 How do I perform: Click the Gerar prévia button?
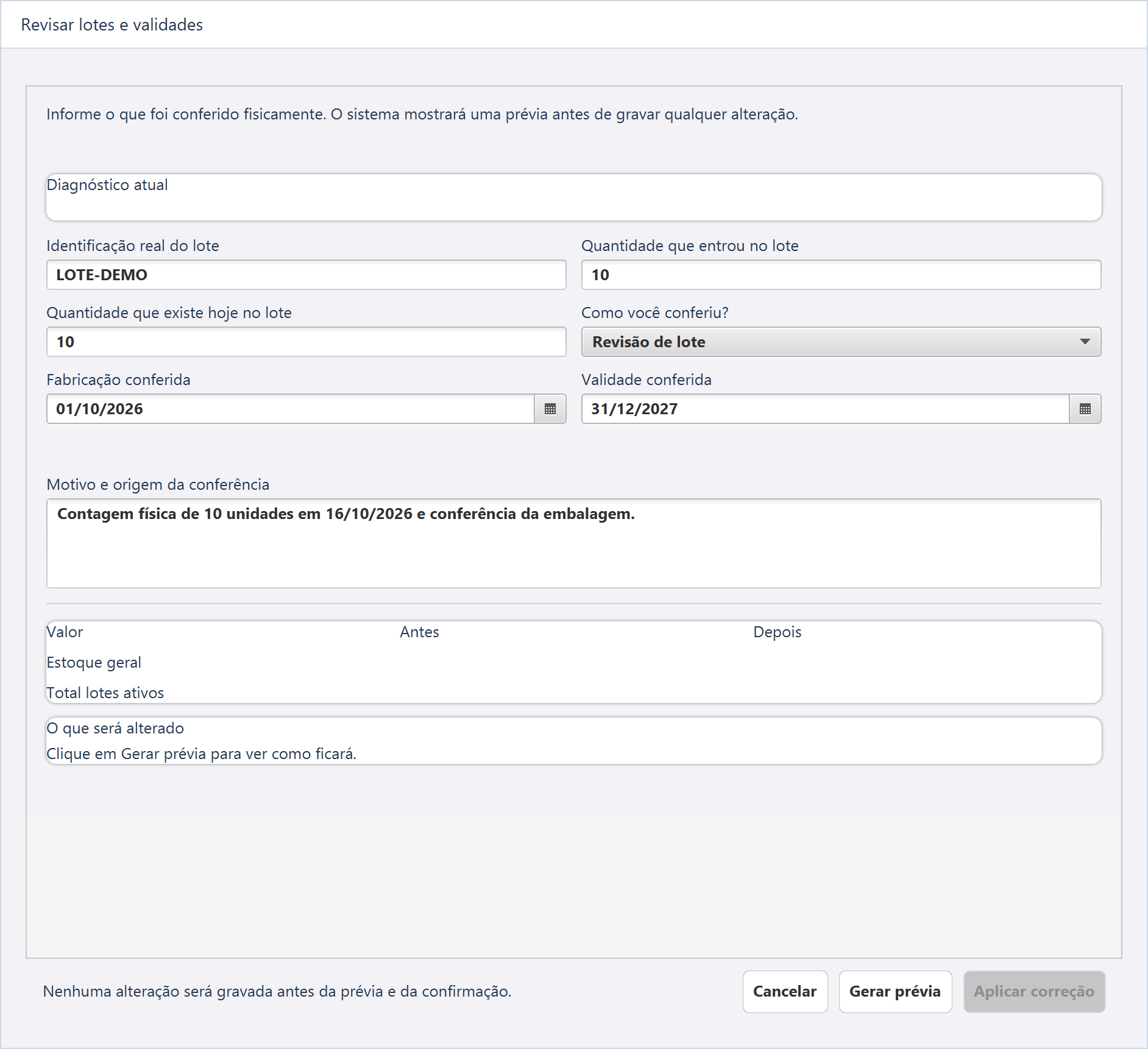tap(895, 991)
